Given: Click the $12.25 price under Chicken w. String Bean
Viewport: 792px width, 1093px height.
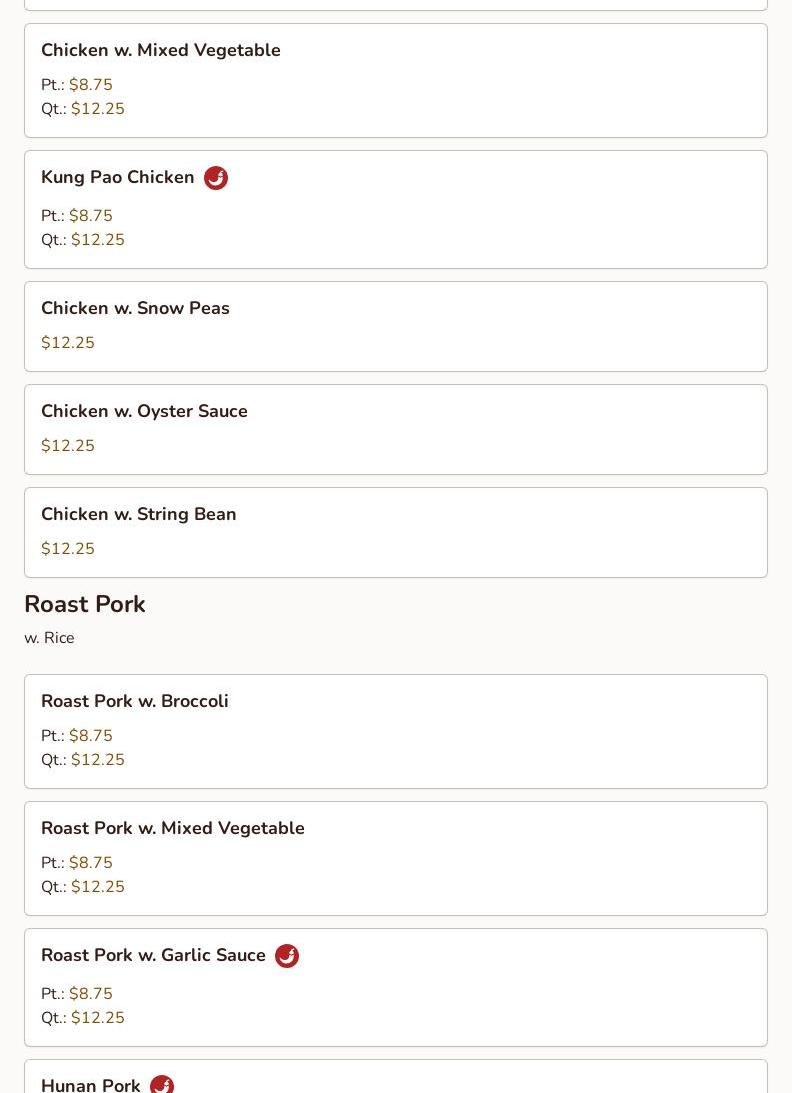Looking at the screenshot, I should pos(68,549).
